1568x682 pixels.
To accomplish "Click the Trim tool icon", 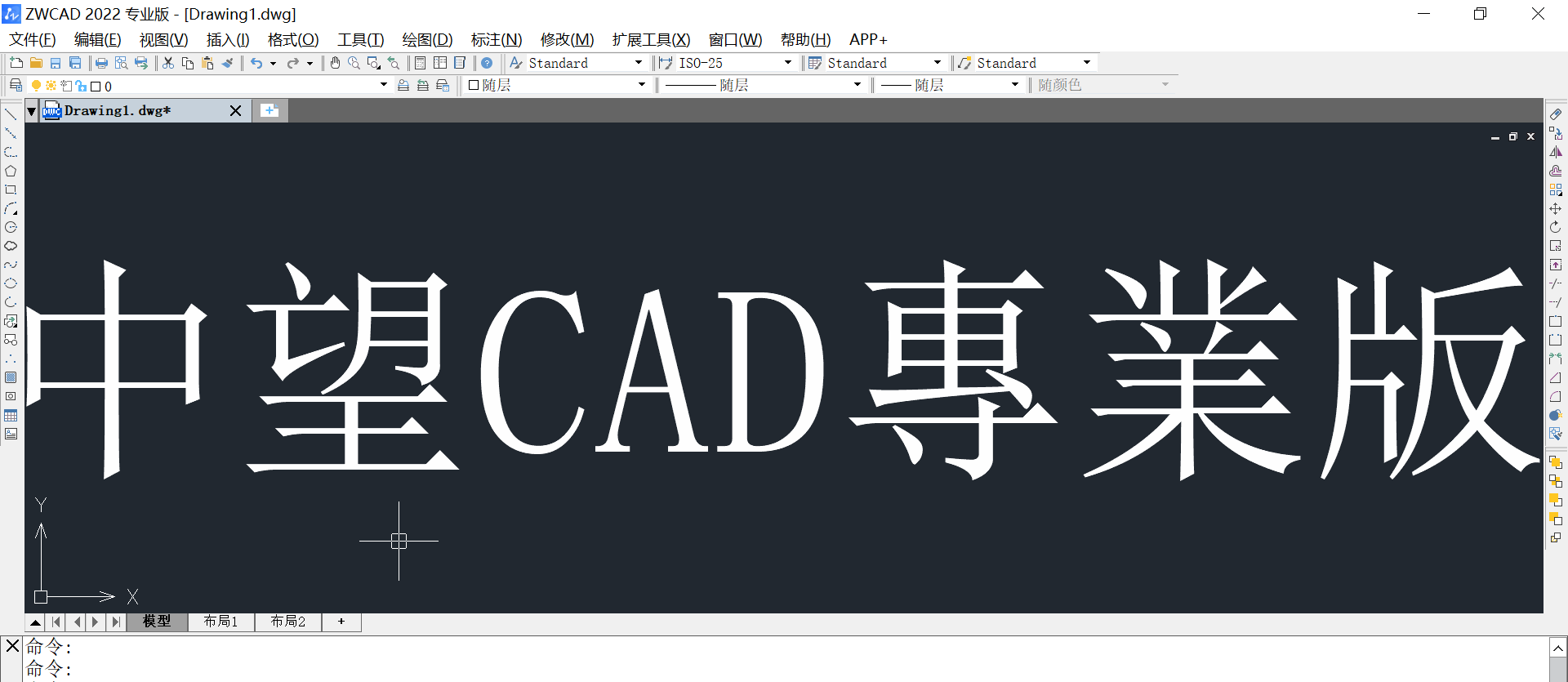I will pos(1556,283).
